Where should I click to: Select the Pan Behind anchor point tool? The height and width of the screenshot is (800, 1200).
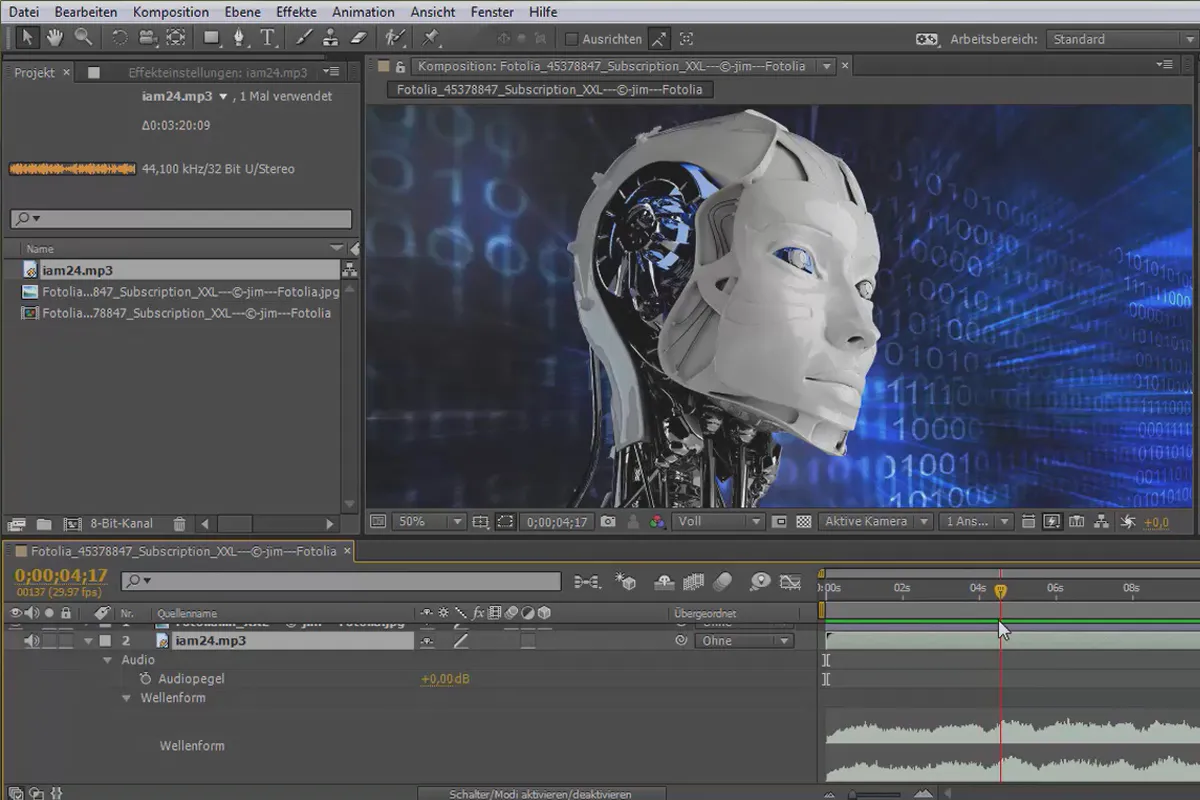[176, 38]
